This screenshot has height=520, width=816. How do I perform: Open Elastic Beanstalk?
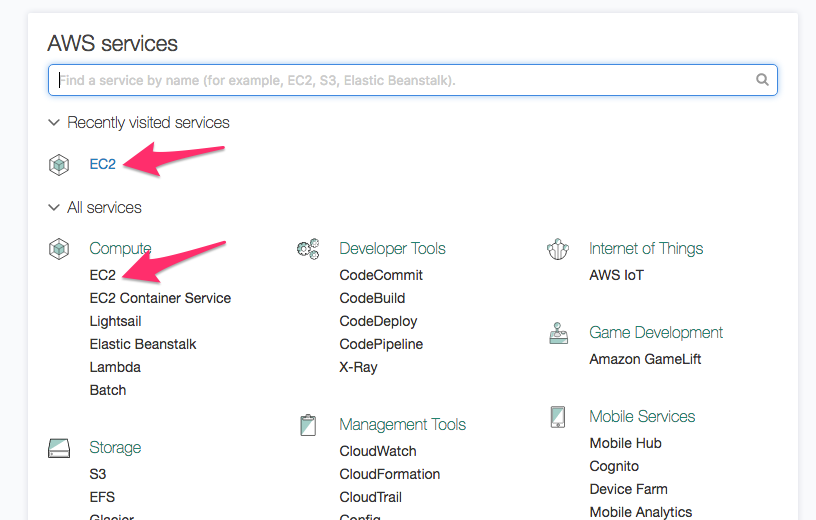point(143,344)
